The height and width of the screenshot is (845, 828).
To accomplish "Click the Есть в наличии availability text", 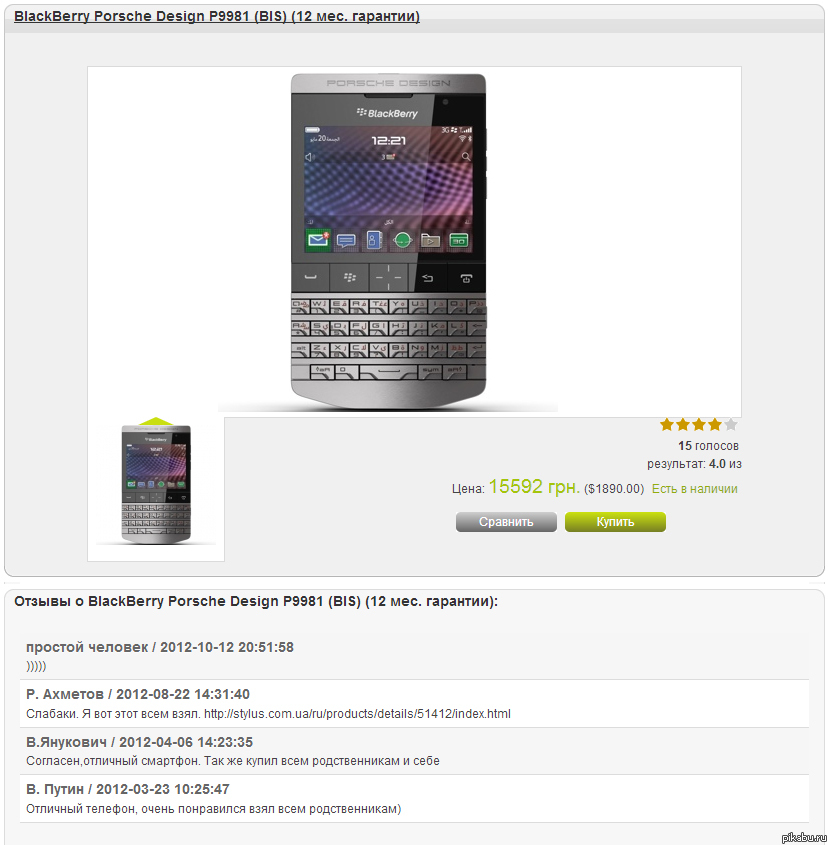I will point(695,489).
